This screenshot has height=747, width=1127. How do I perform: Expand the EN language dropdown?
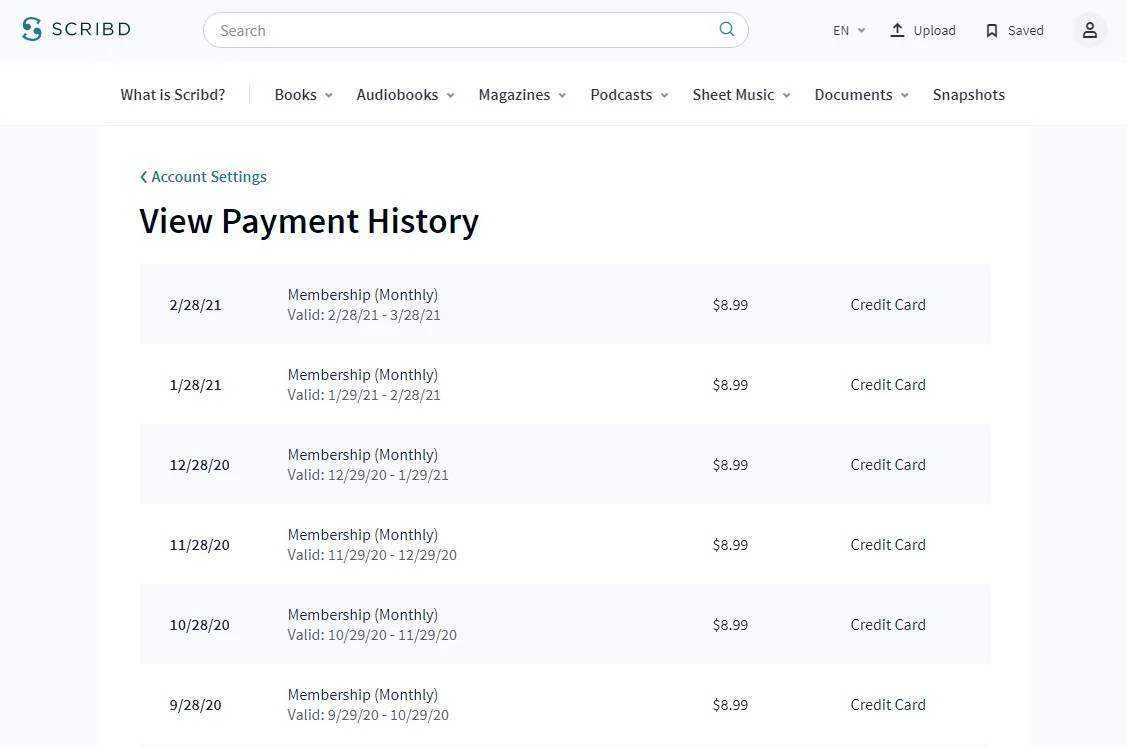[x=849, y=30]
